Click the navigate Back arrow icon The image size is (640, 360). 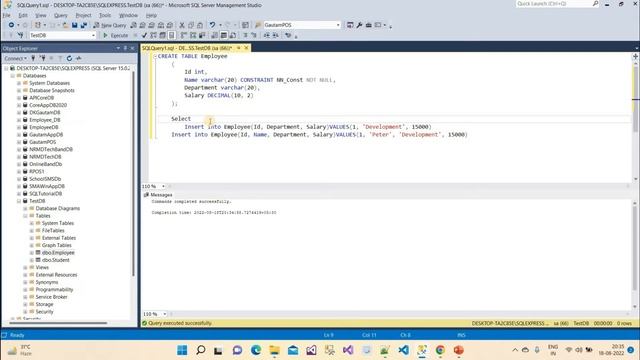click(11, 25)
